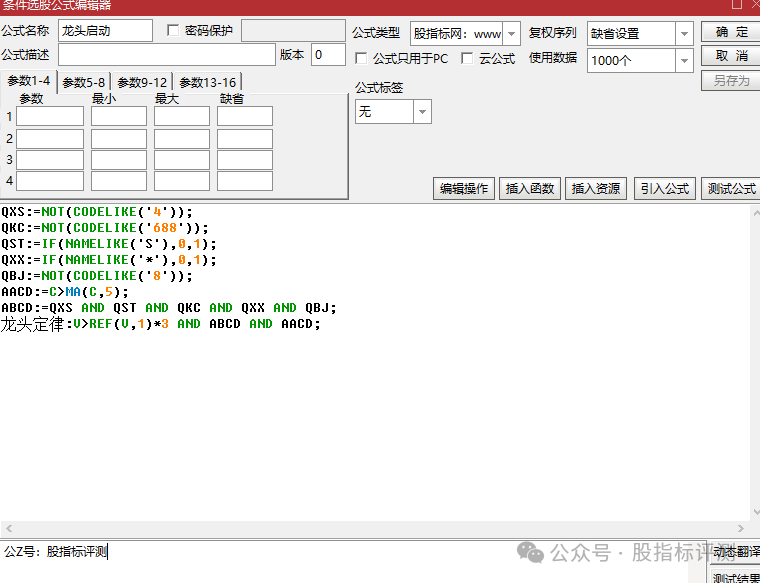
Task: Click the editor's vertical scrollbar down arrow
Action: pos(756,512)
